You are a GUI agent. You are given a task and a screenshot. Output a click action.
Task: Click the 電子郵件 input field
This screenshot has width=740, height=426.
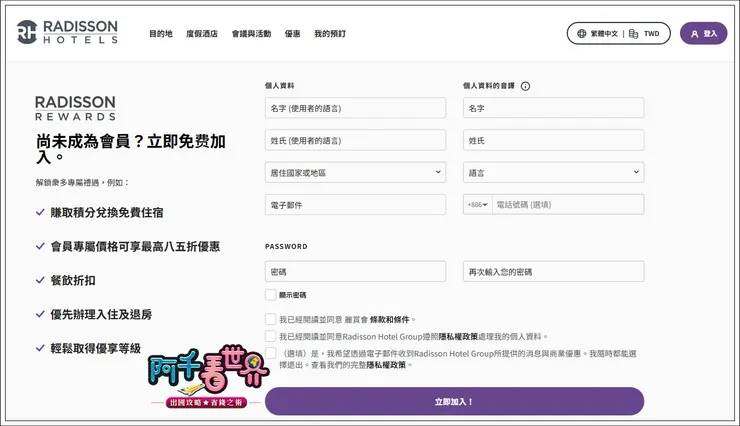355,205
